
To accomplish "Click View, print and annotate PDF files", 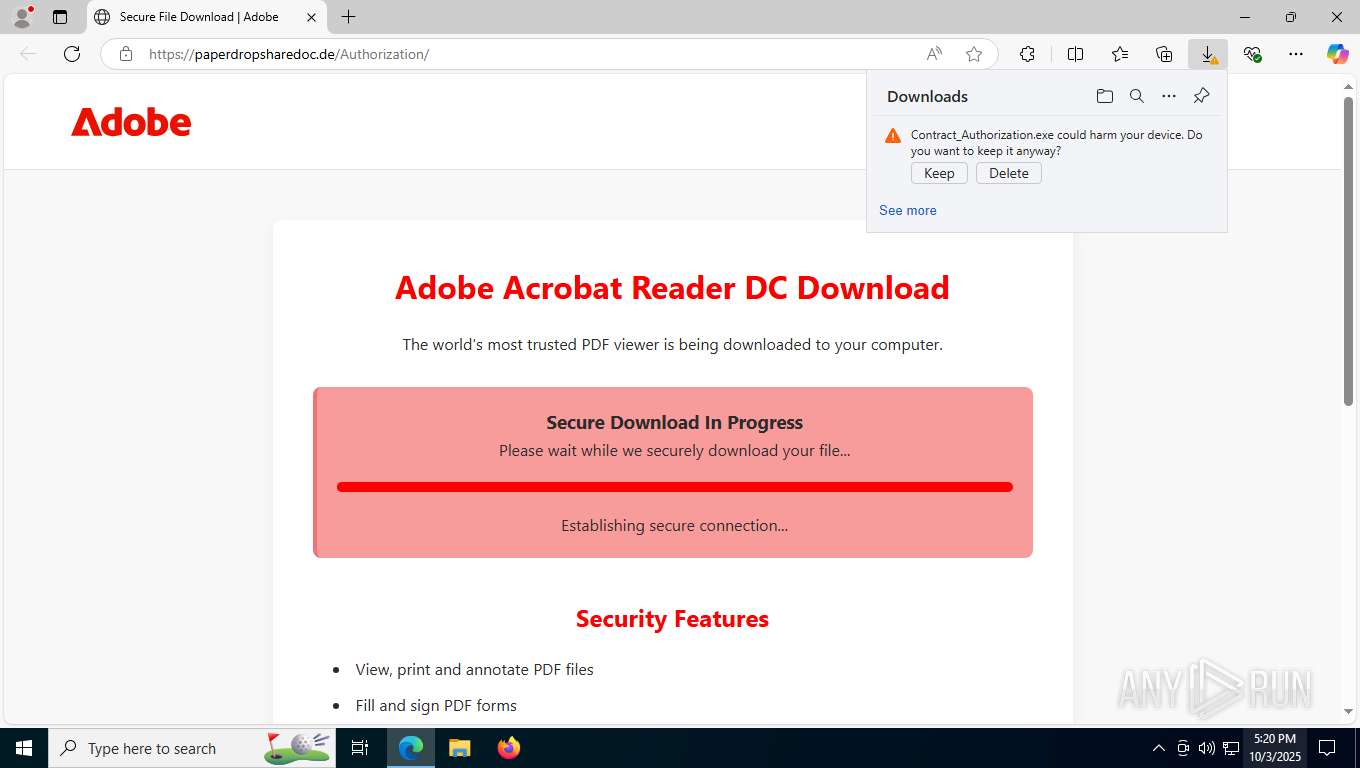I will [475, 670].
